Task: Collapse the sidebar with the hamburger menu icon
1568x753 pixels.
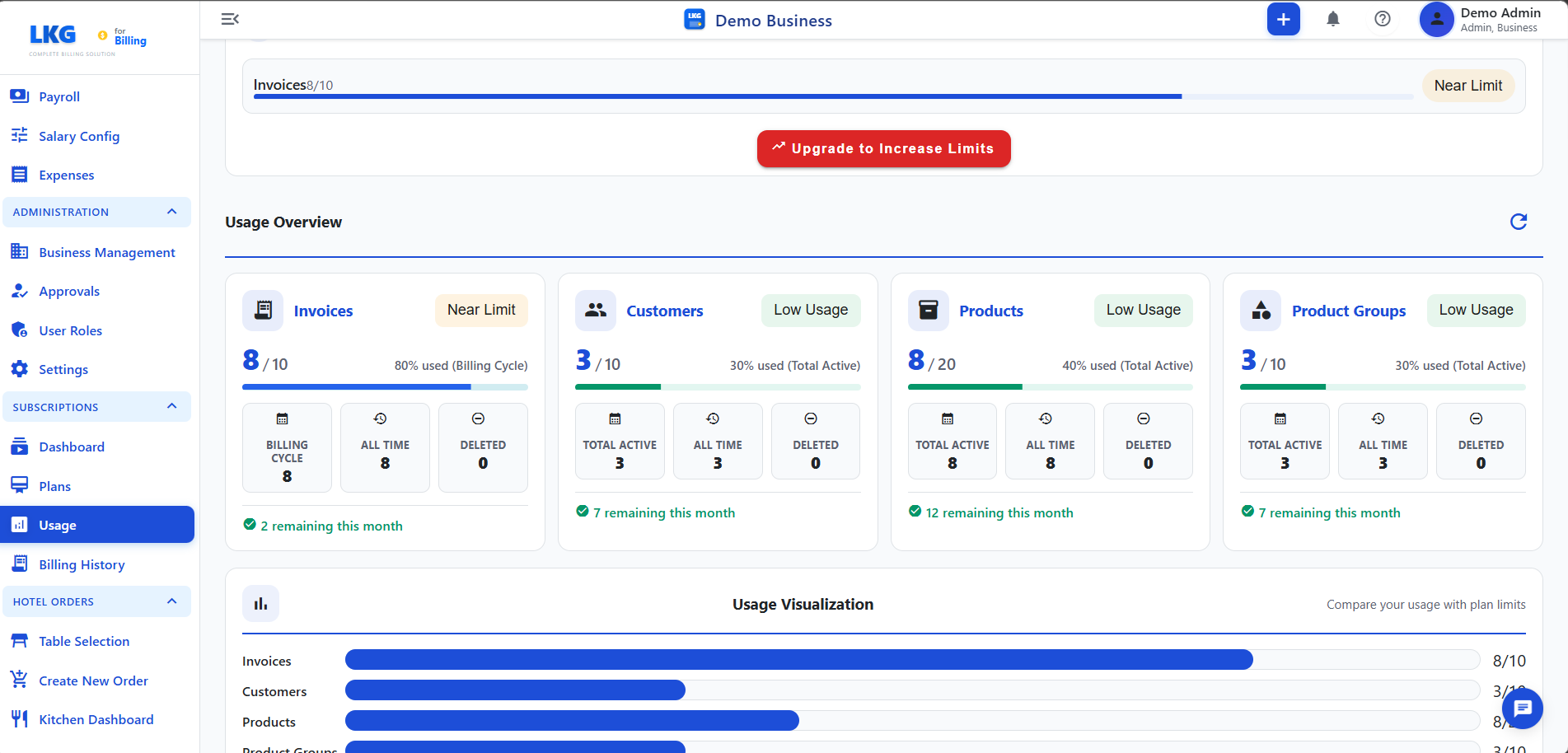Action: (x=230, y=19)
